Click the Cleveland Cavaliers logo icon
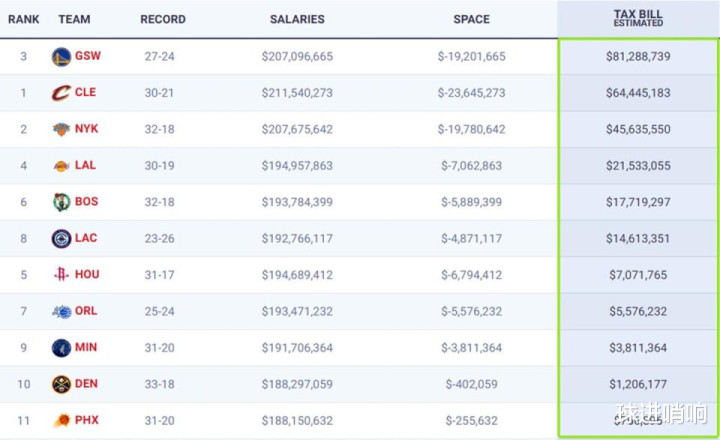Image resolution: width=720 pixels, height=440 pixels. [x=61, y=92]
